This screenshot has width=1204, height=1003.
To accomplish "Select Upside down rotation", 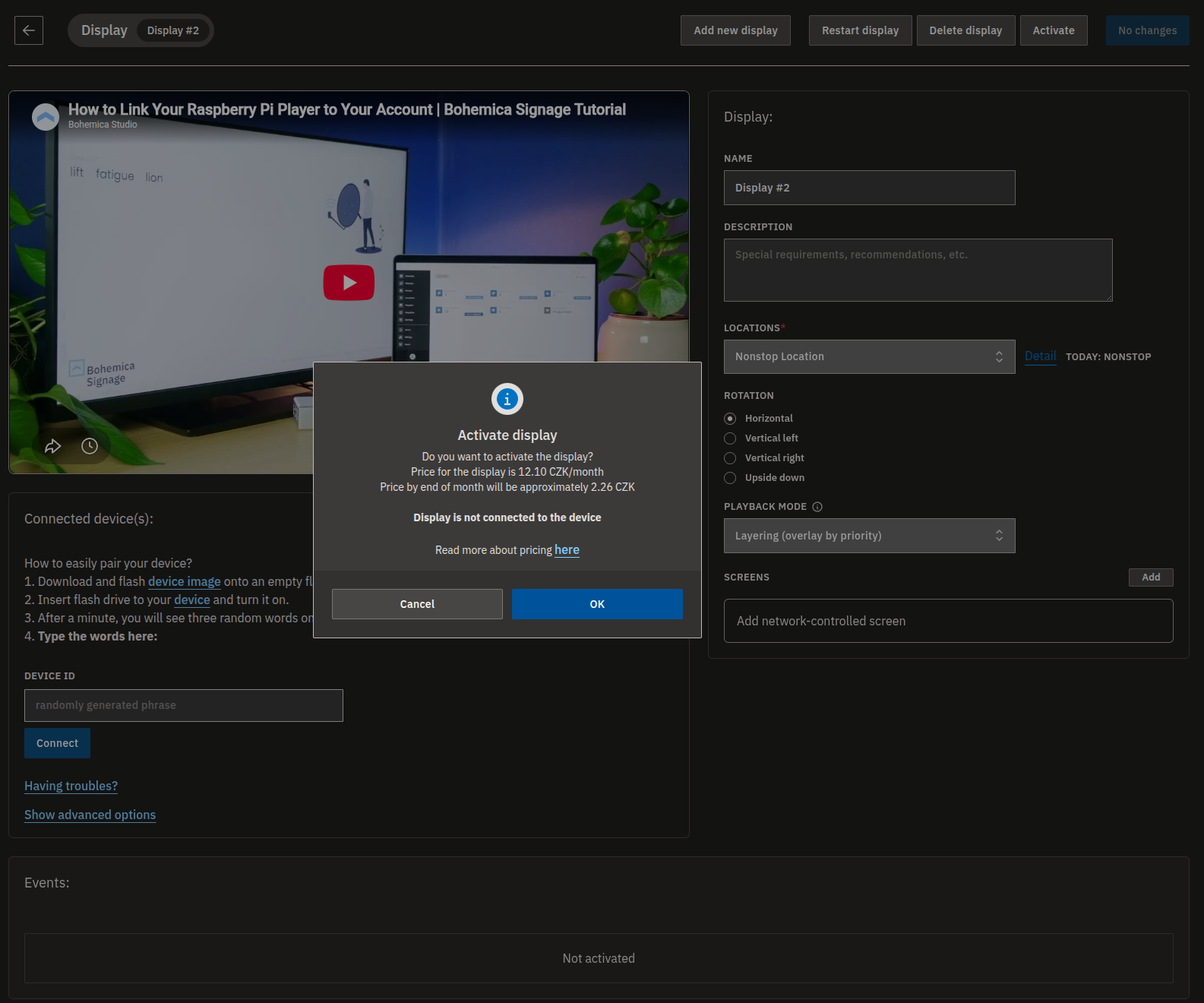I will click(x=730, y=478).
